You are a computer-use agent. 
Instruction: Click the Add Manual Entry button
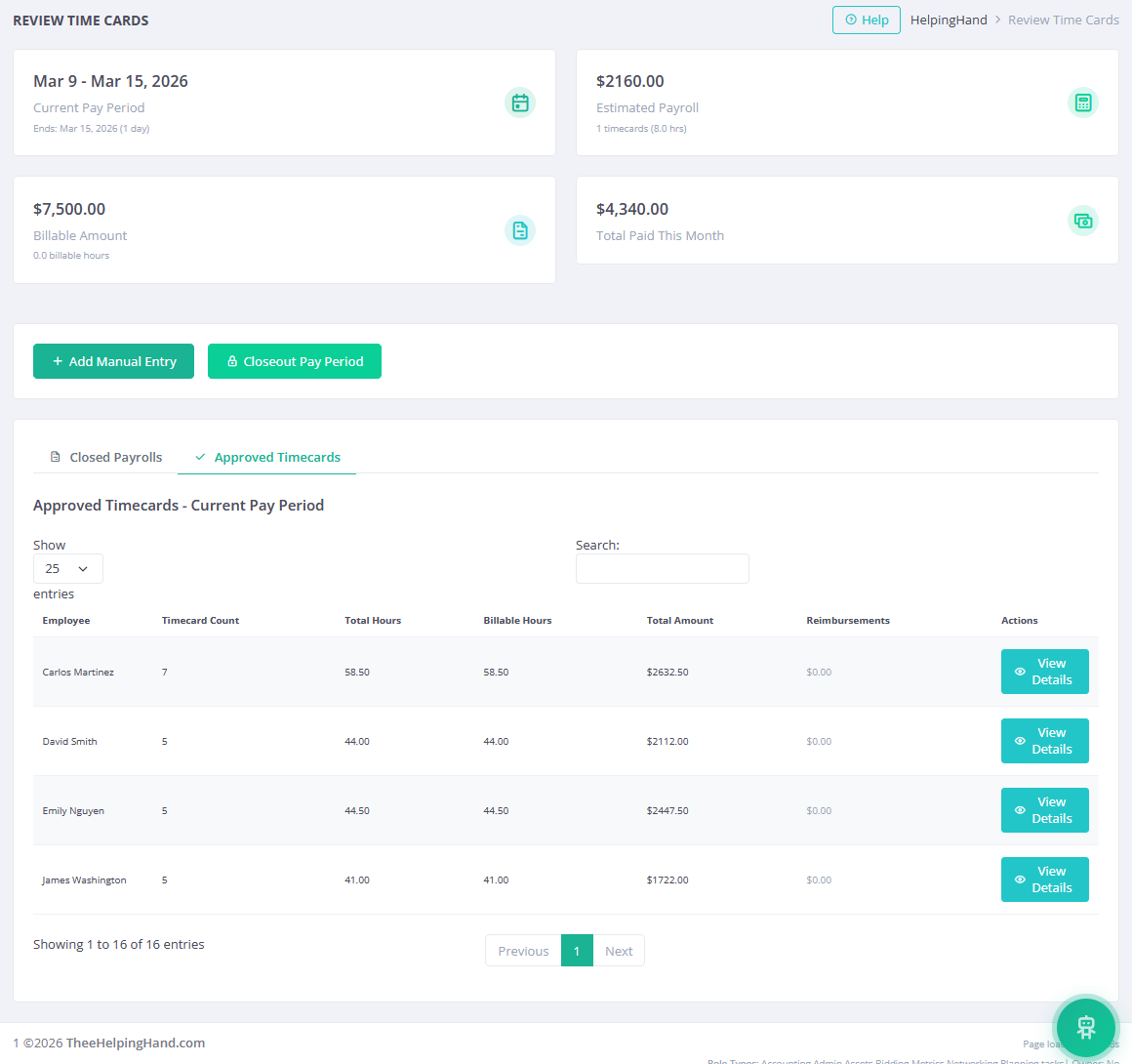113,361
